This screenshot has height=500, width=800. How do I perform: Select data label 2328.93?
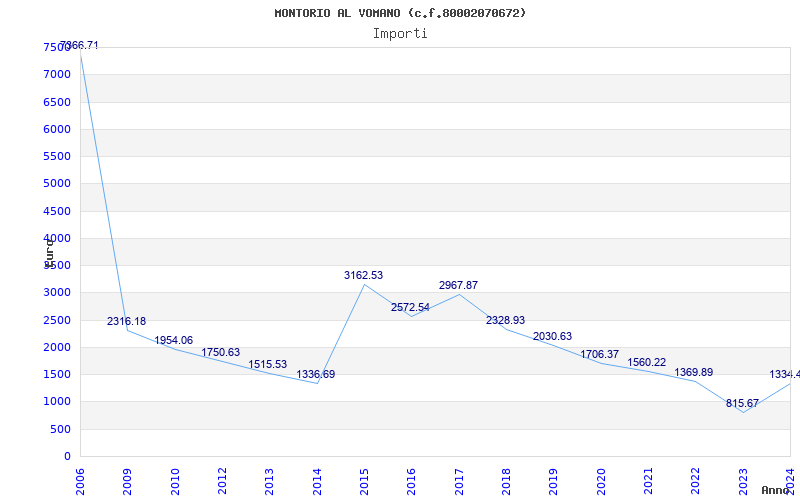click(505, 320)
